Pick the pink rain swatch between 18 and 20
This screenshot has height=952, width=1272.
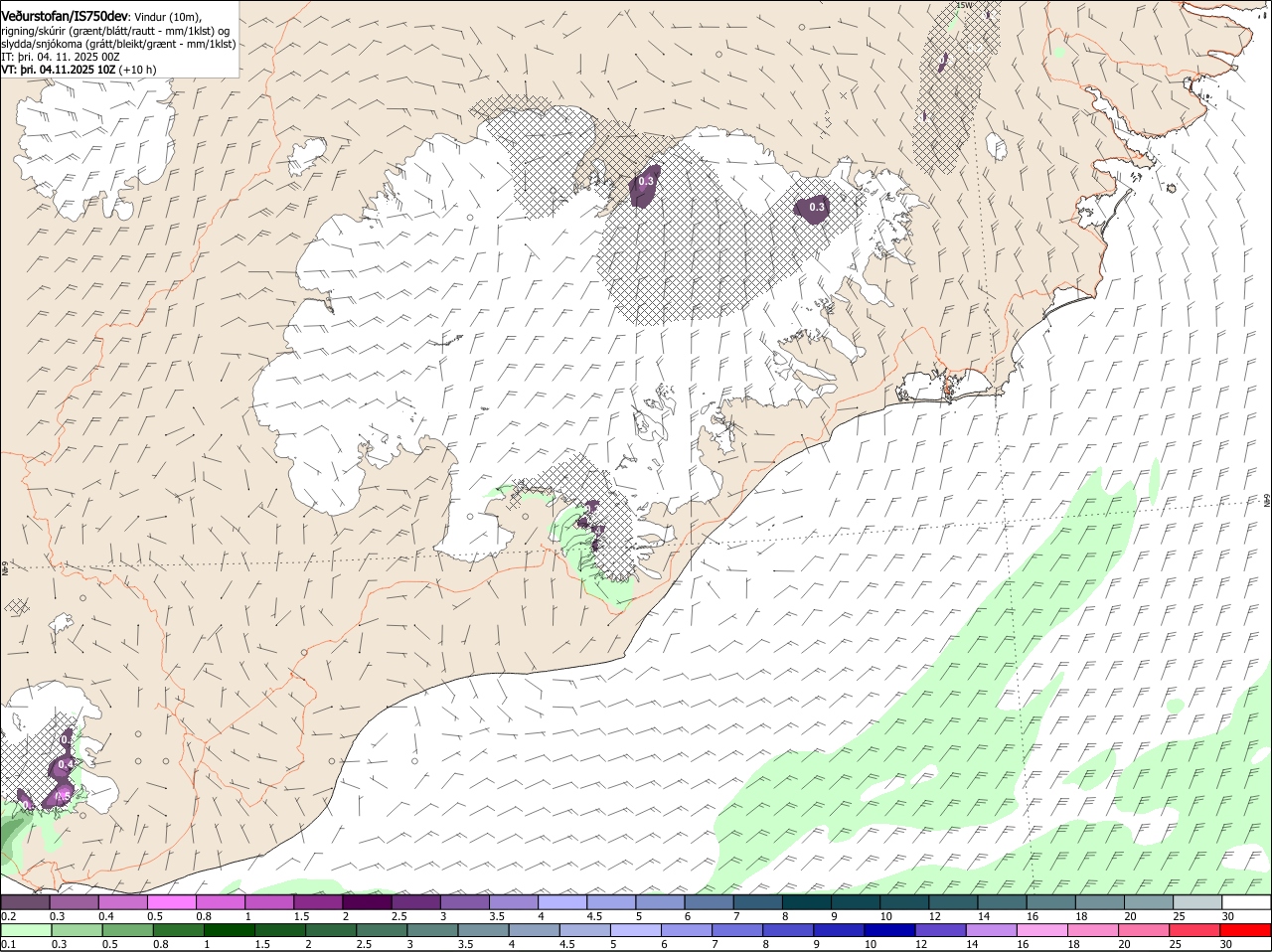1093,931
